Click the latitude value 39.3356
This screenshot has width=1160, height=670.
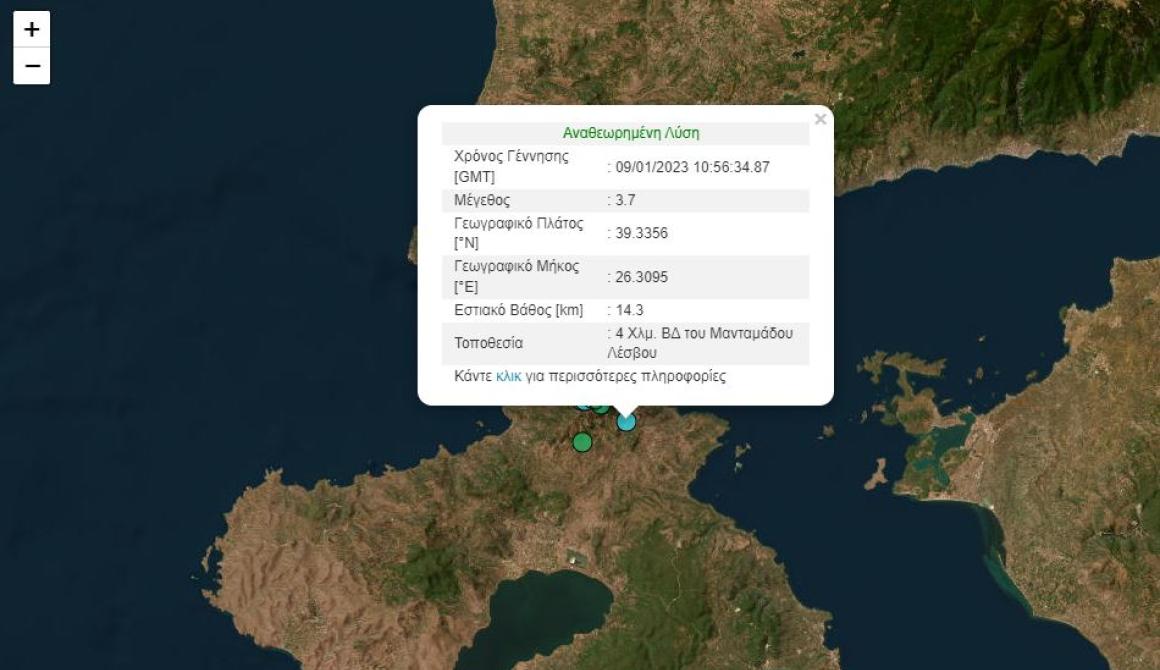[641, 233]
